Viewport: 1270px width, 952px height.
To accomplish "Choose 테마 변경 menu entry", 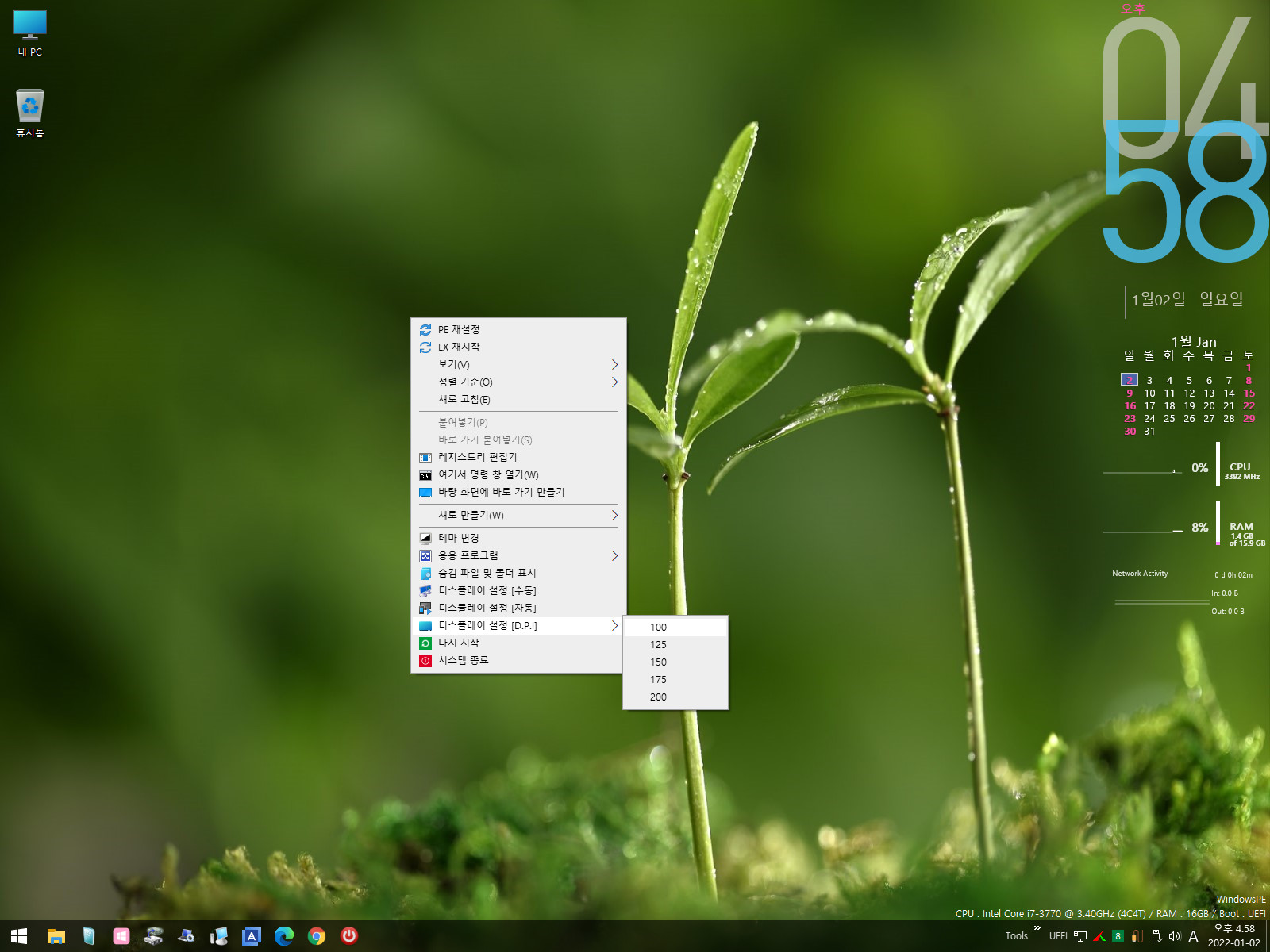I will pyautogui.click(x=518, y=538).
